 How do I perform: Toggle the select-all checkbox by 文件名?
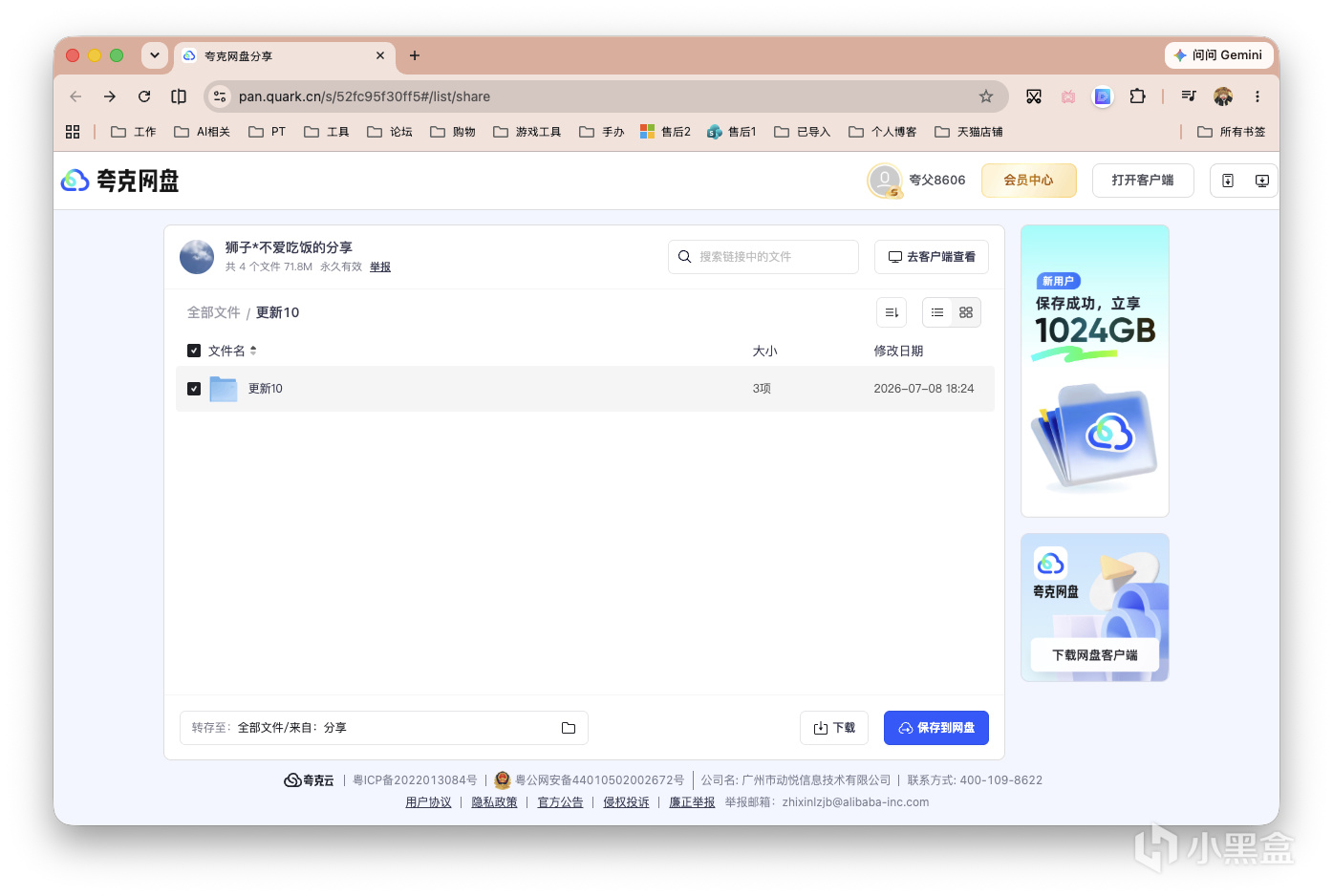194,351
